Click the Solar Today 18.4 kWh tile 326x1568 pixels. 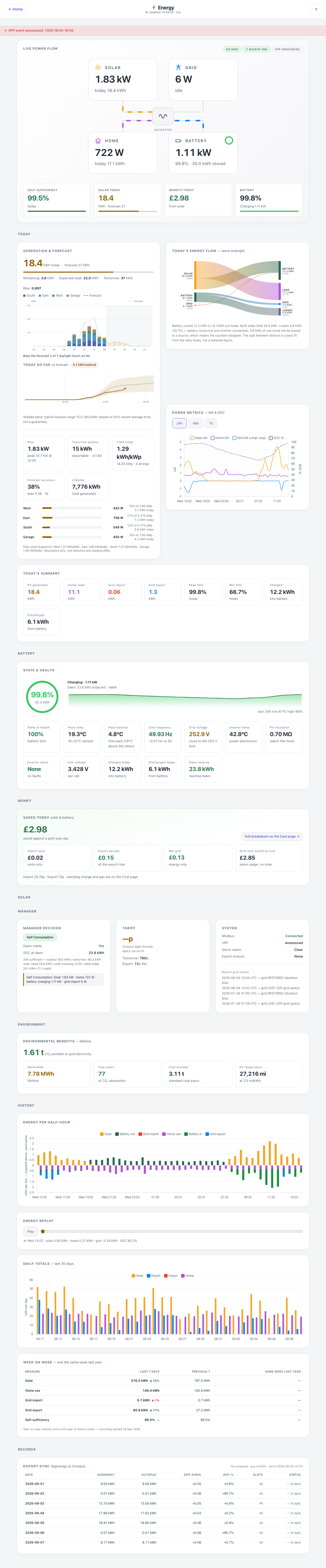(x=128, y=200)
